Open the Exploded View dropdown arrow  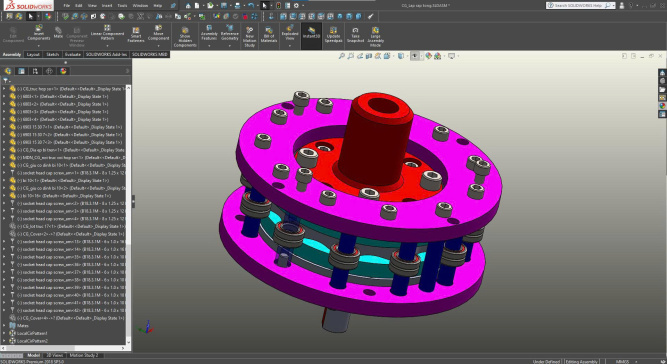click(290, 46)
